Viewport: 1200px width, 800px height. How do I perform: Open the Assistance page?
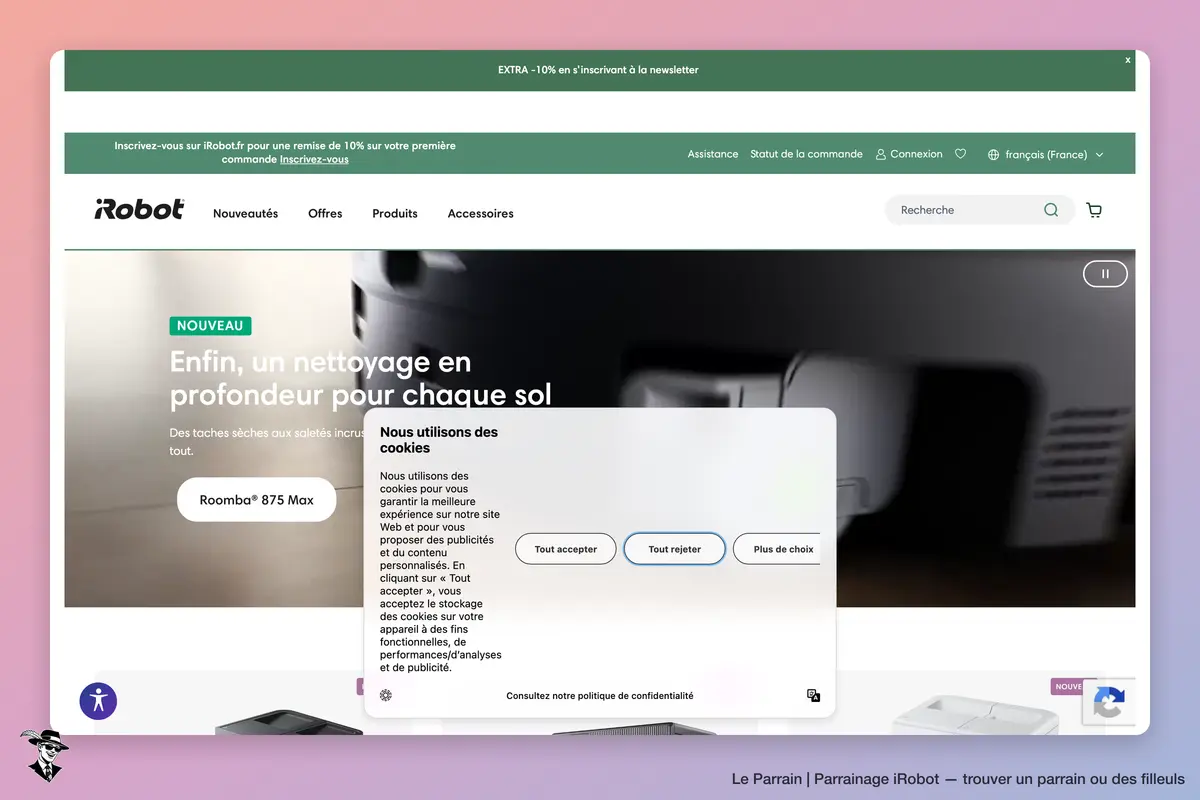coord(713,154)
